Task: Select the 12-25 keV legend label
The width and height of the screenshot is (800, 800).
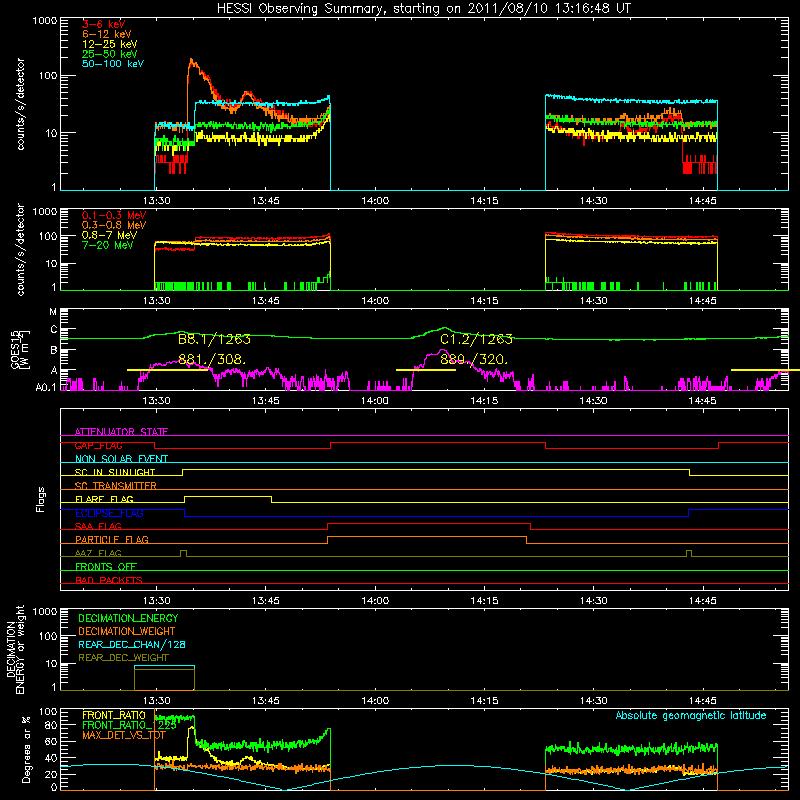Action: [110, 44]
